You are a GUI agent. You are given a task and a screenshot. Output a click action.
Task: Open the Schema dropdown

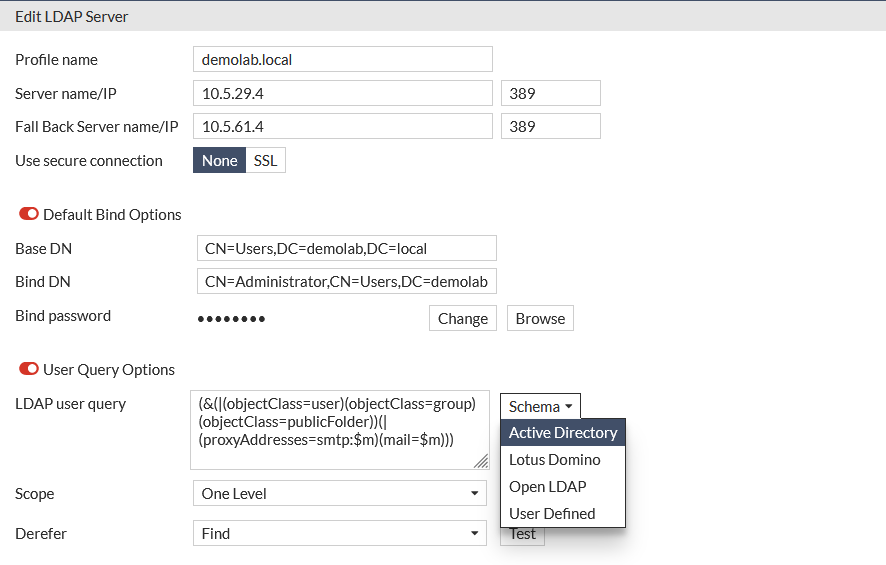coord(540,406)
